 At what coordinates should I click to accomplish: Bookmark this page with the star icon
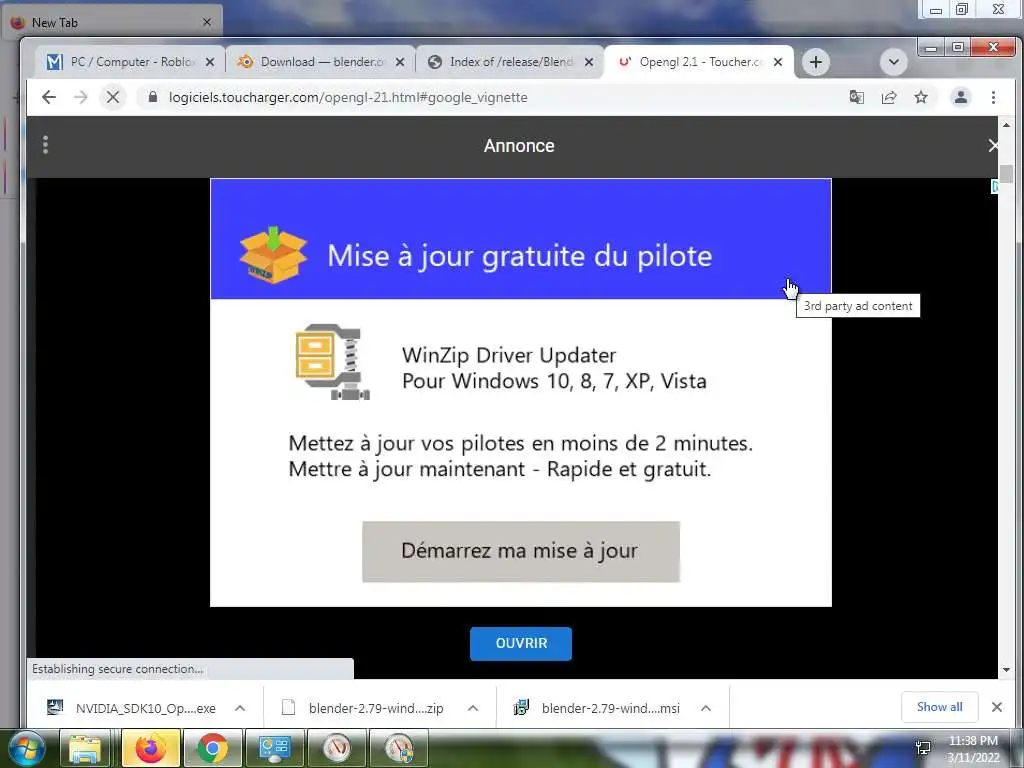tap(921, 97)
